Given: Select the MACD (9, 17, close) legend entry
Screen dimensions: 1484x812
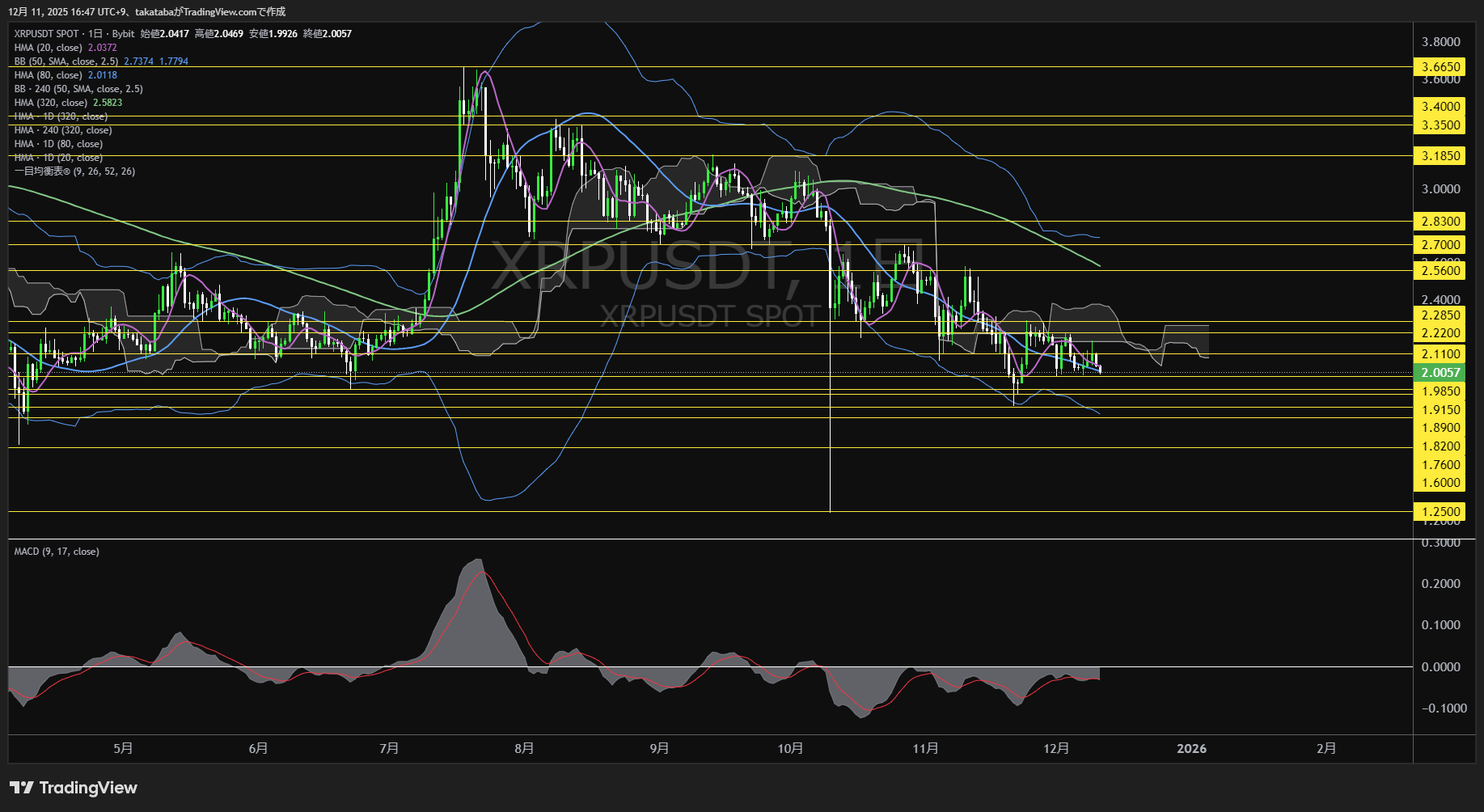Looking at the screenshot, I should [x=55, y=551].
